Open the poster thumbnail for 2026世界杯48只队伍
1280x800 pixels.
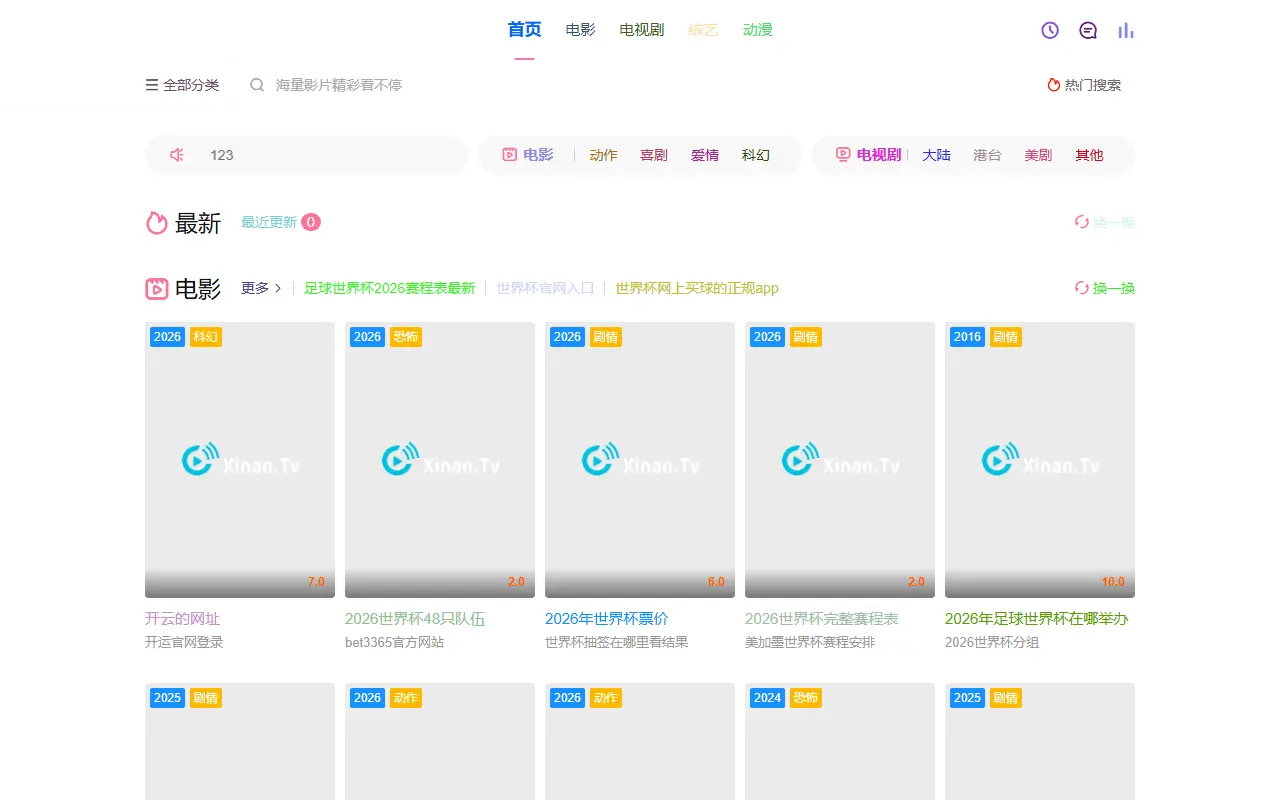440,460
